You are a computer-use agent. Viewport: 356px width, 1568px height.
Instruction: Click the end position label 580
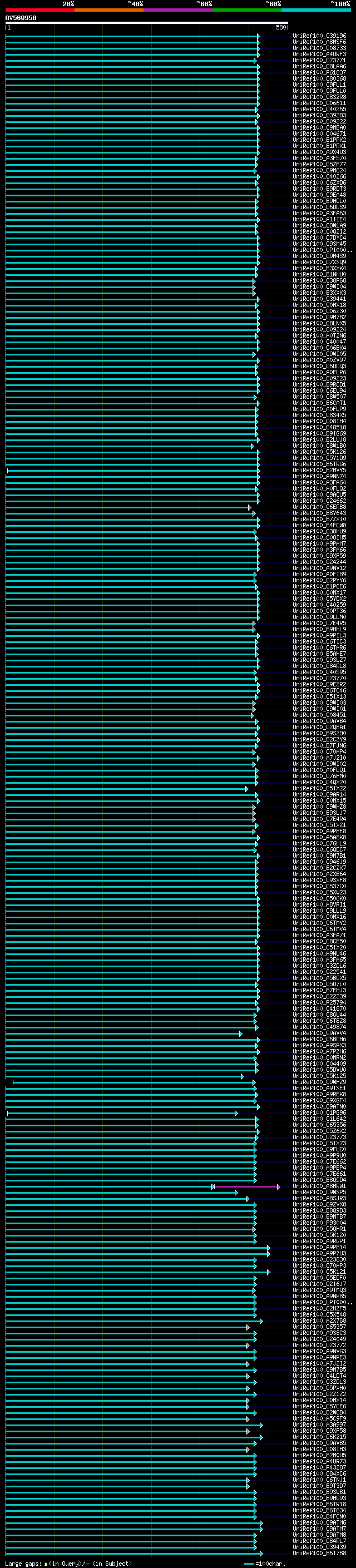point(280,27)
